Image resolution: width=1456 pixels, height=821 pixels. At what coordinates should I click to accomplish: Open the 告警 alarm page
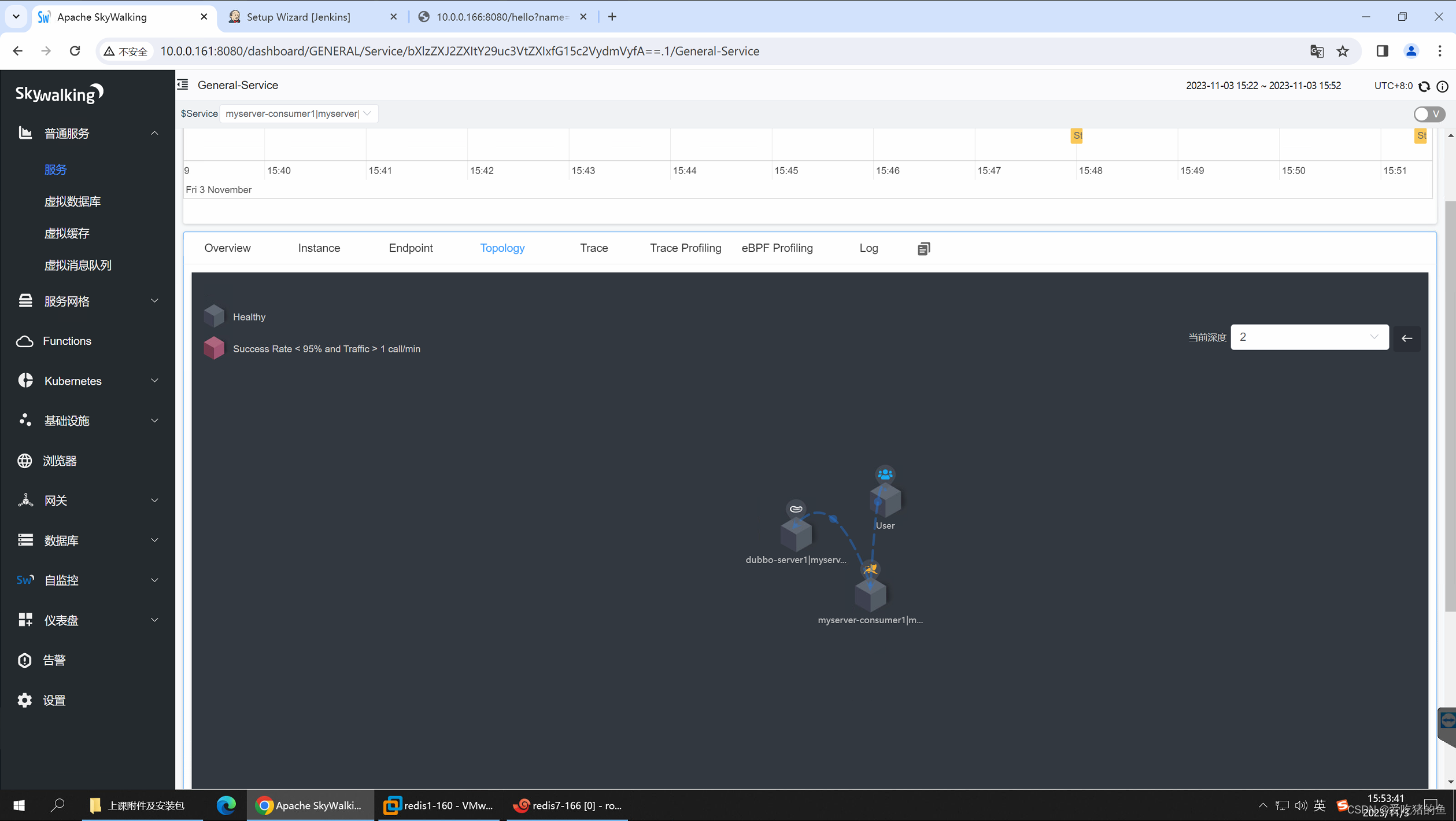[x=54, y=660]
